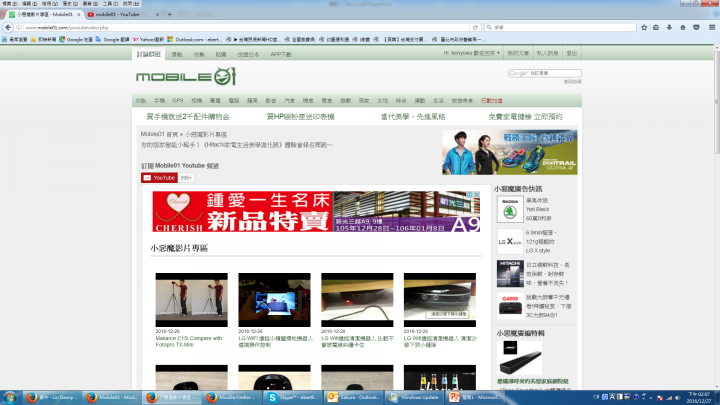This screenshot has height=405, width=720.
Task: Open Windows Update from the taskbar
Action: coord(414,398)
